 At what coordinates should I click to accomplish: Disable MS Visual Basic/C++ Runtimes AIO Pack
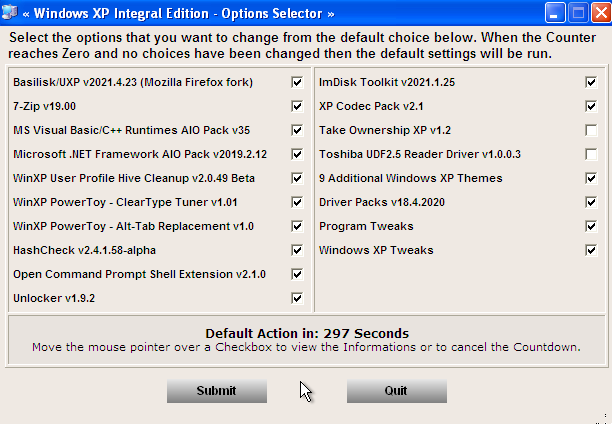(297, 130)
